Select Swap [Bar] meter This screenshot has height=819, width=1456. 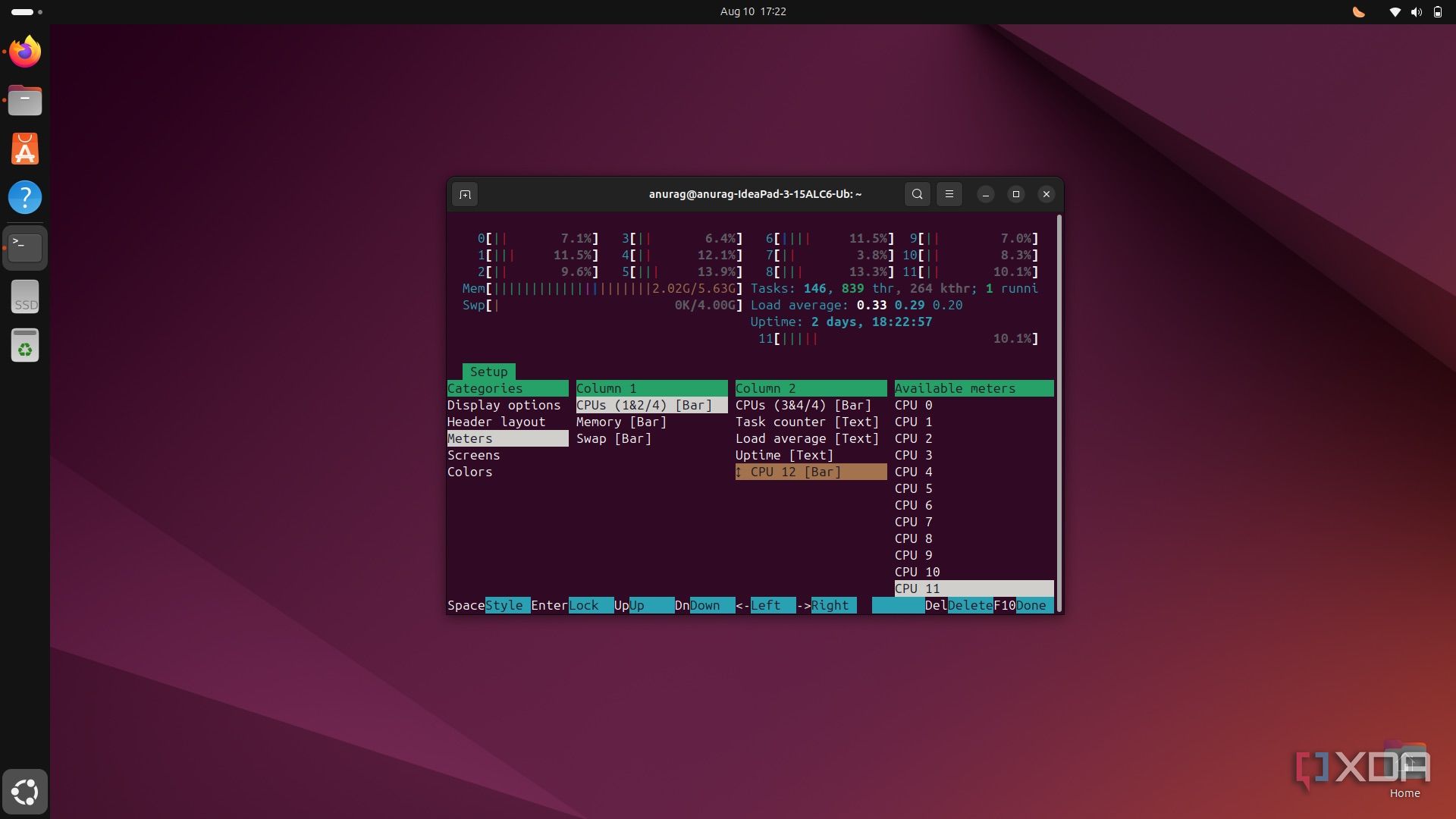tap(614, 438)
